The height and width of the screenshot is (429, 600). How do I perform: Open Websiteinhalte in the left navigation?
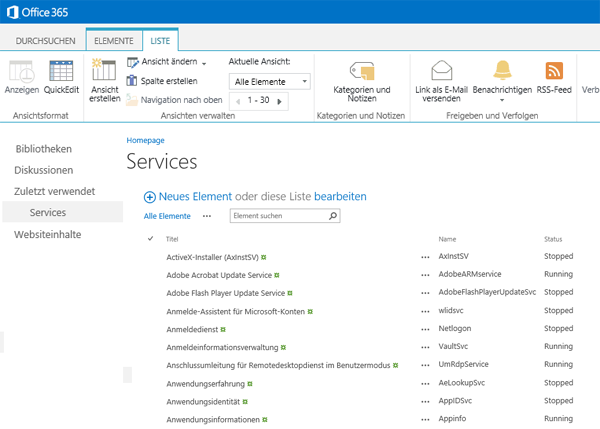tap(47, 234)
